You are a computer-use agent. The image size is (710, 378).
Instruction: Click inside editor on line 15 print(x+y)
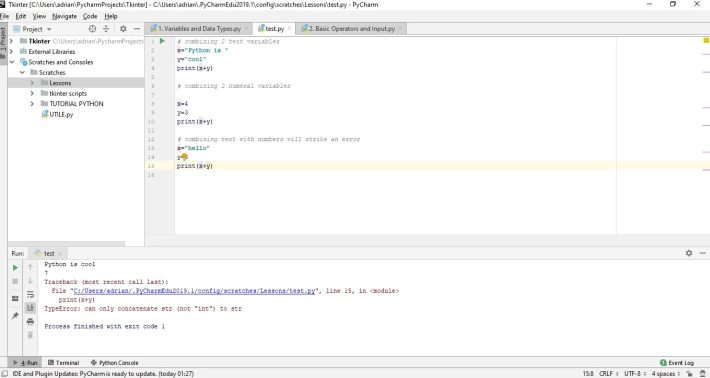pos(195,166)
